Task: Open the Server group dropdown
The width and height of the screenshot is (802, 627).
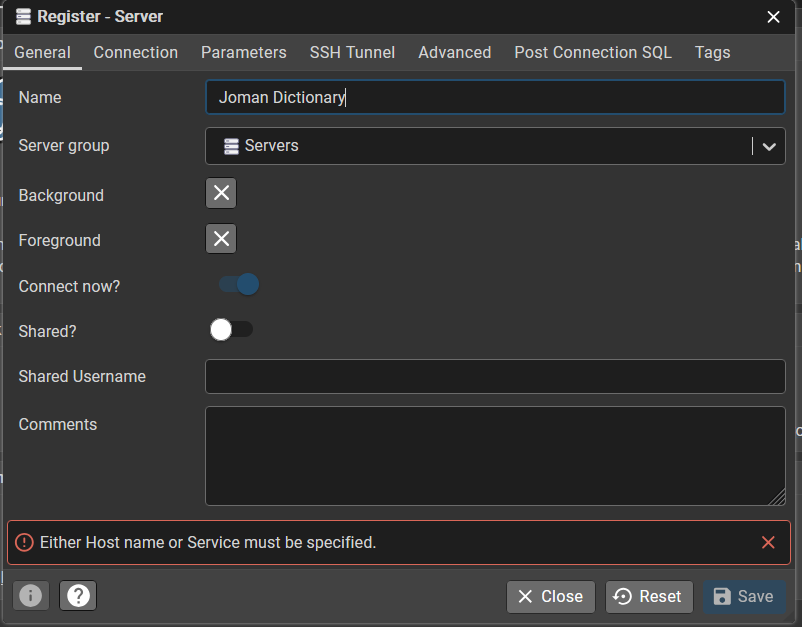Action: point(495,146)
